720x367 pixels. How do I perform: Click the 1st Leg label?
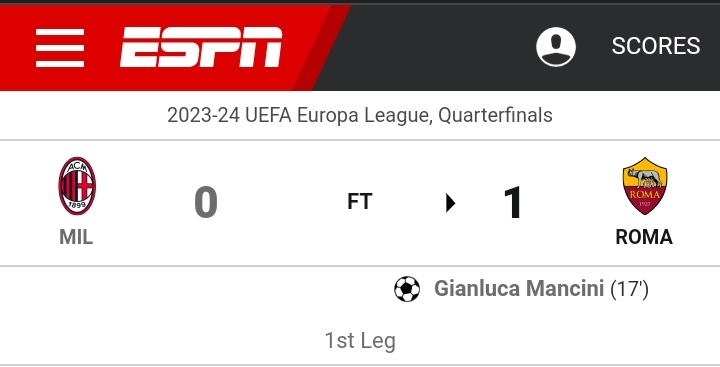point(360,341)
